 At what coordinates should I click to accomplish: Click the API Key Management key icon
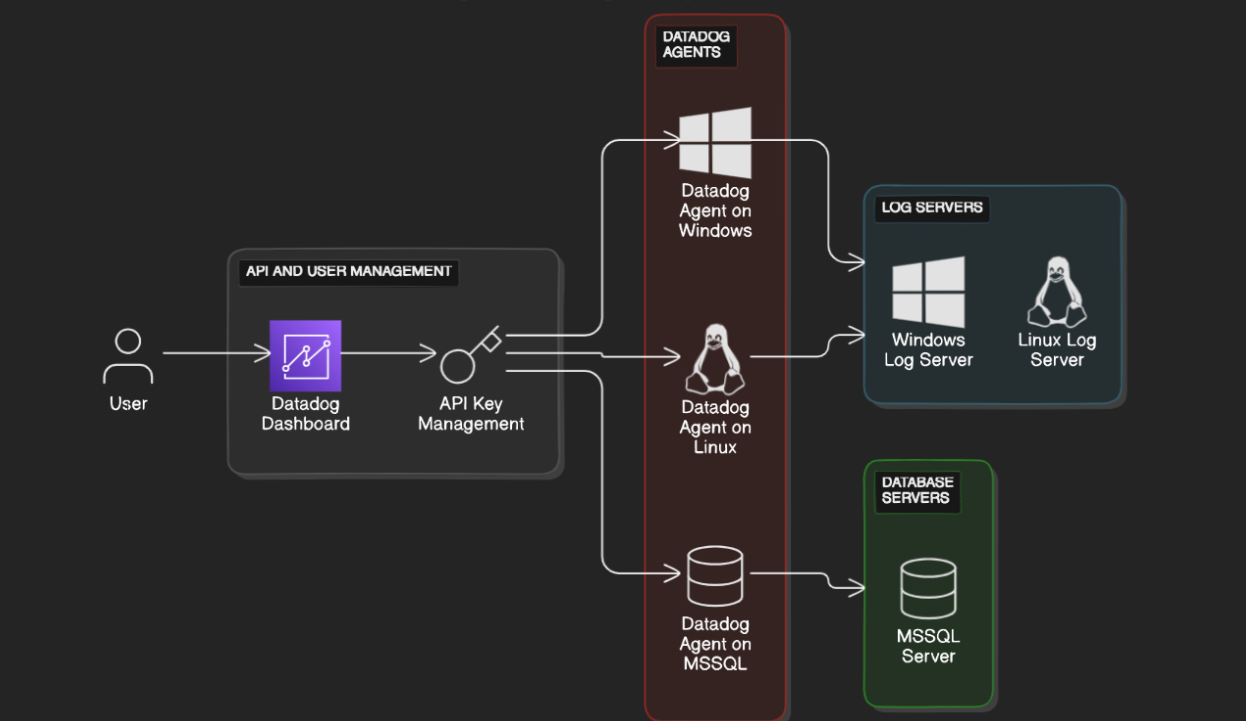coord(470,355)
